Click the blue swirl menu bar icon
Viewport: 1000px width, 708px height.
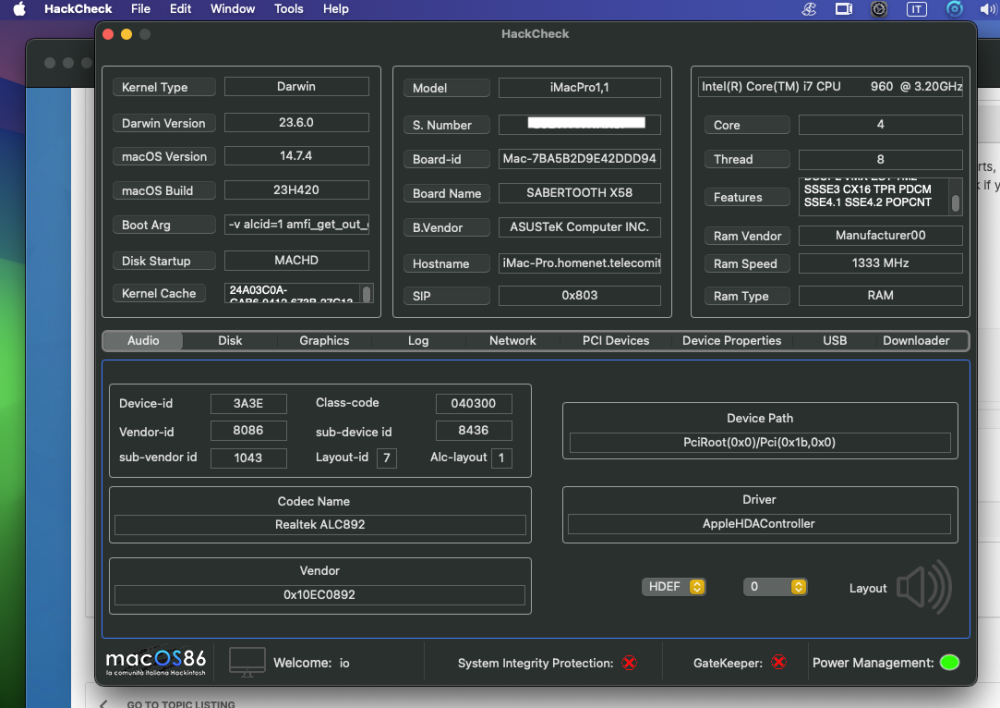[954, 9]
